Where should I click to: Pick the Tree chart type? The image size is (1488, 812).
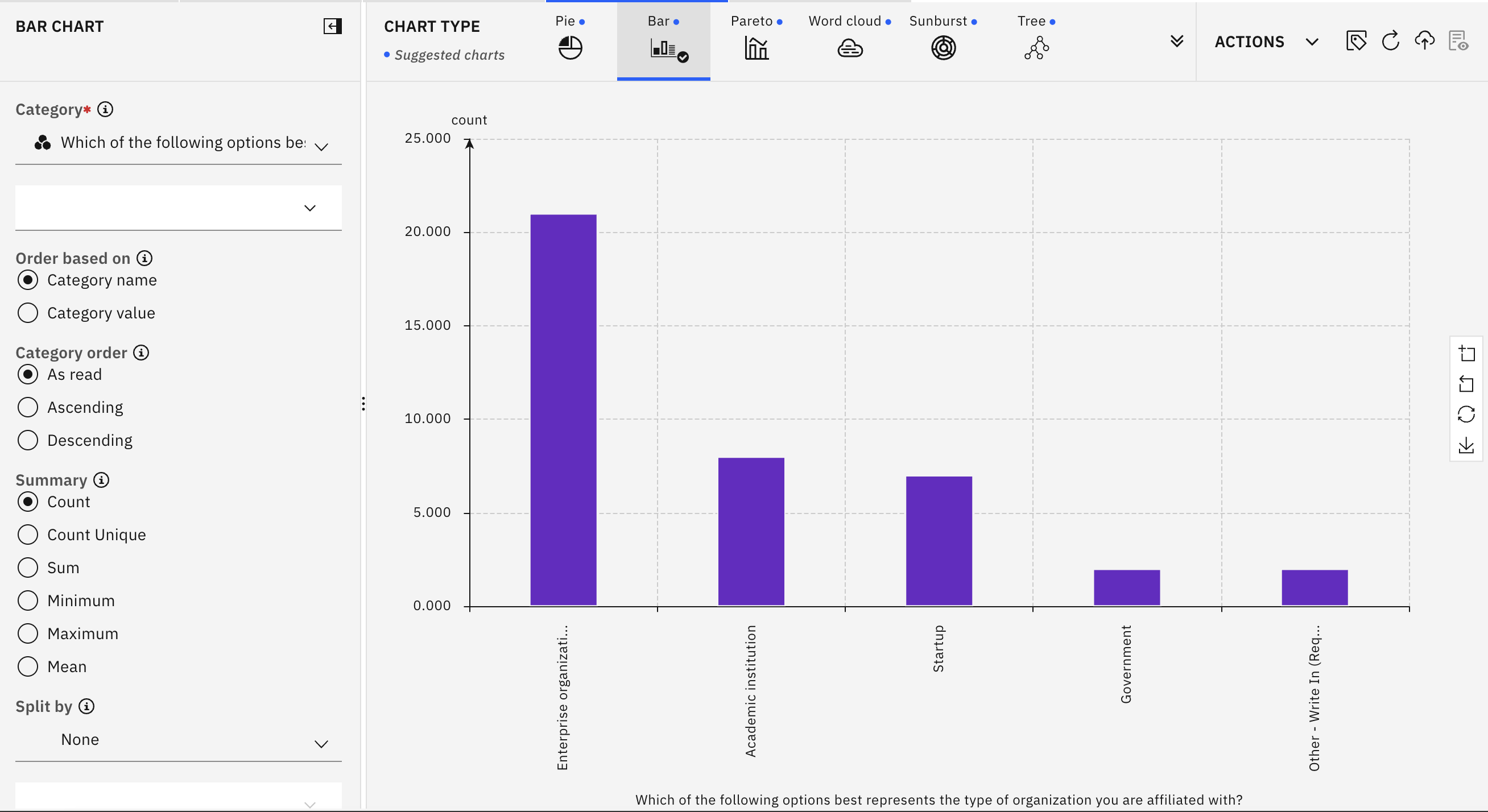pos(1036,47)
